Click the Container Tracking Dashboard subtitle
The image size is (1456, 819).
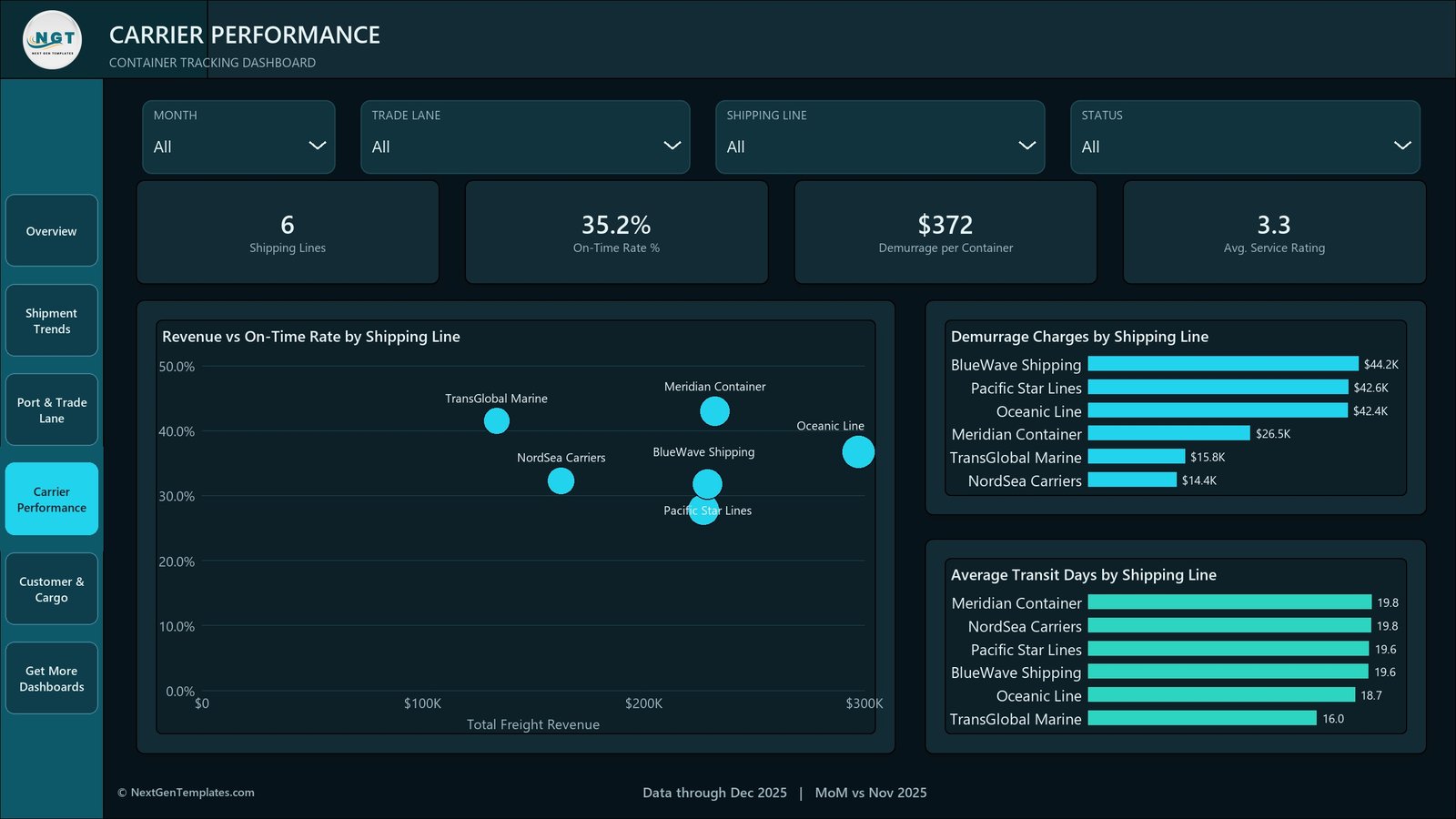coord(212,63)
